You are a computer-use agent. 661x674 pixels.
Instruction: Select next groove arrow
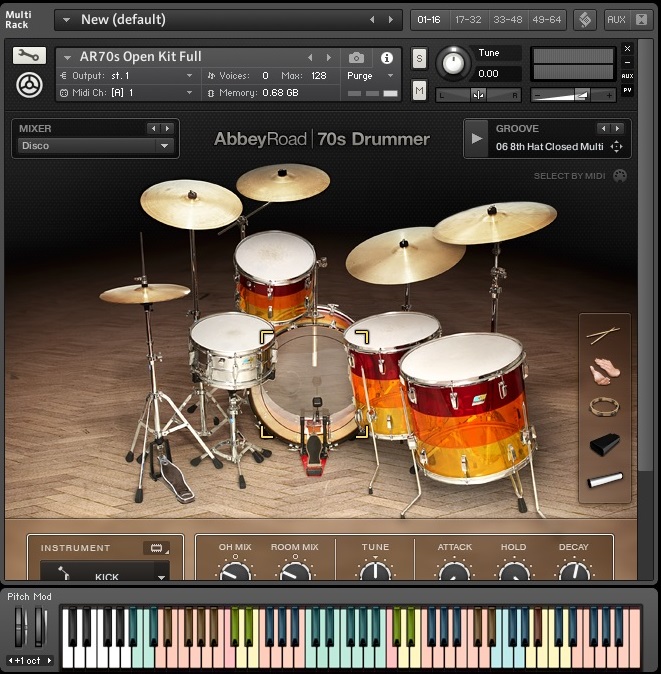618,128
